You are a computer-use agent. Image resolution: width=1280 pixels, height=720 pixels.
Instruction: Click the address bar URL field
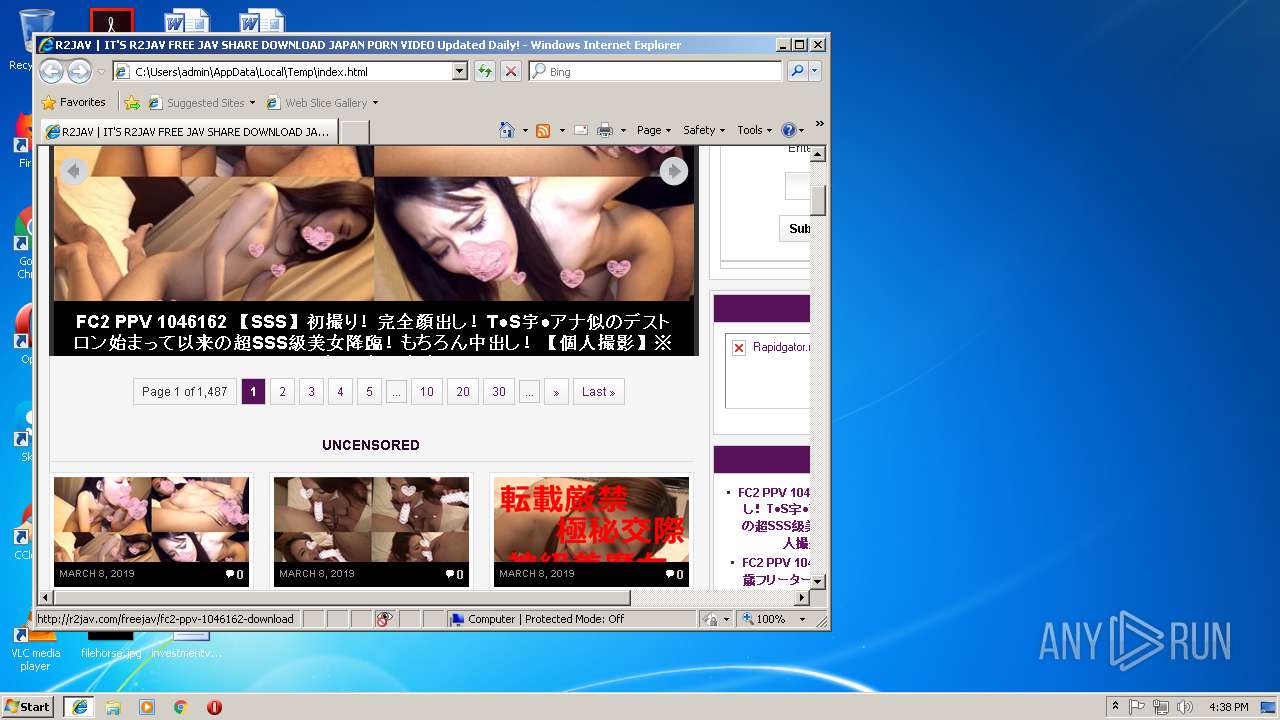pyautogui.click(x=292, y=71)
